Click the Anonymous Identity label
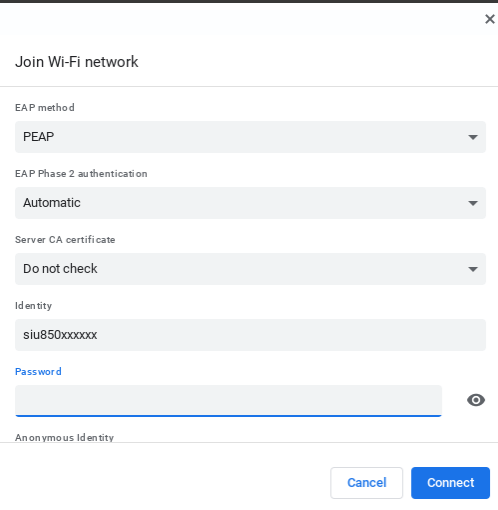 (64, 437)
